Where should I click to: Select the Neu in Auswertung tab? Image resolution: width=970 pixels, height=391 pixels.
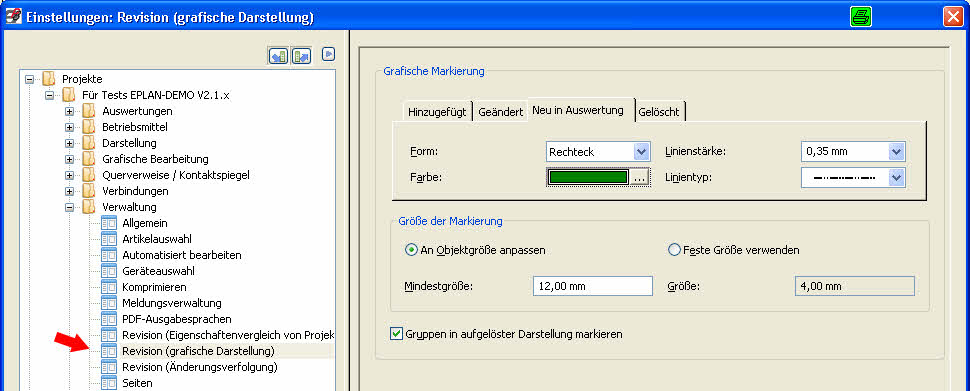point(579,110)
